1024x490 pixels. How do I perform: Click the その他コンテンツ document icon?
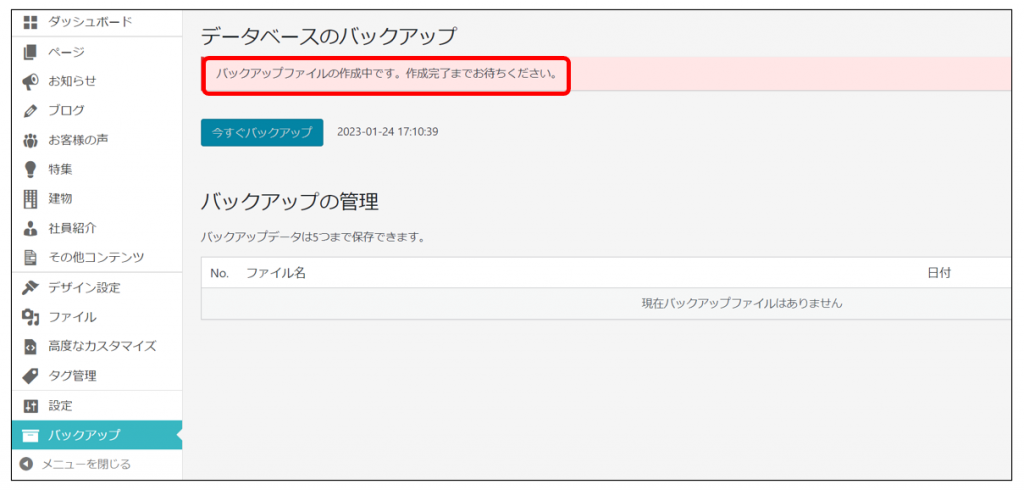(30, 257)
